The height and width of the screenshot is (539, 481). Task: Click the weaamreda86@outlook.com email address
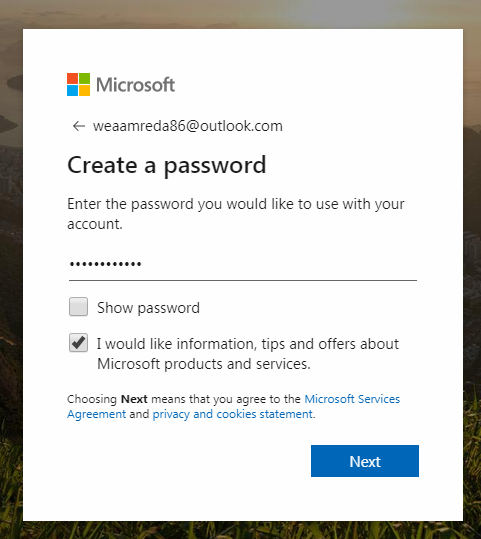[x=188, y=126]
